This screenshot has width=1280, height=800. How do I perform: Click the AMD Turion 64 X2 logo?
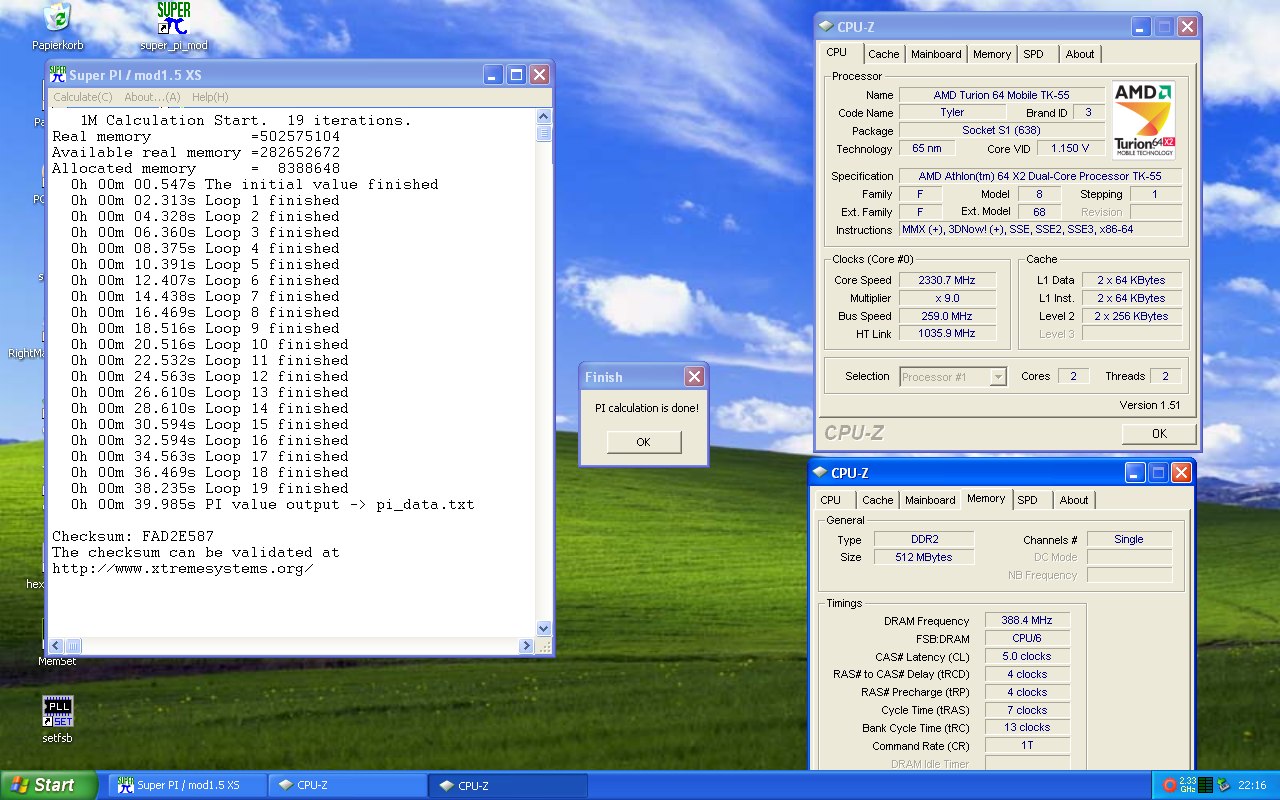[x=1143, y=120]
